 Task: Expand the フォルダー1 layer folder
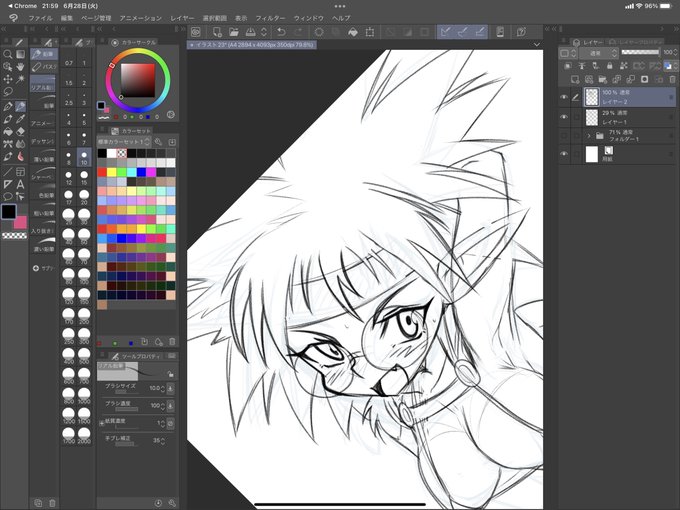[588, 136]
